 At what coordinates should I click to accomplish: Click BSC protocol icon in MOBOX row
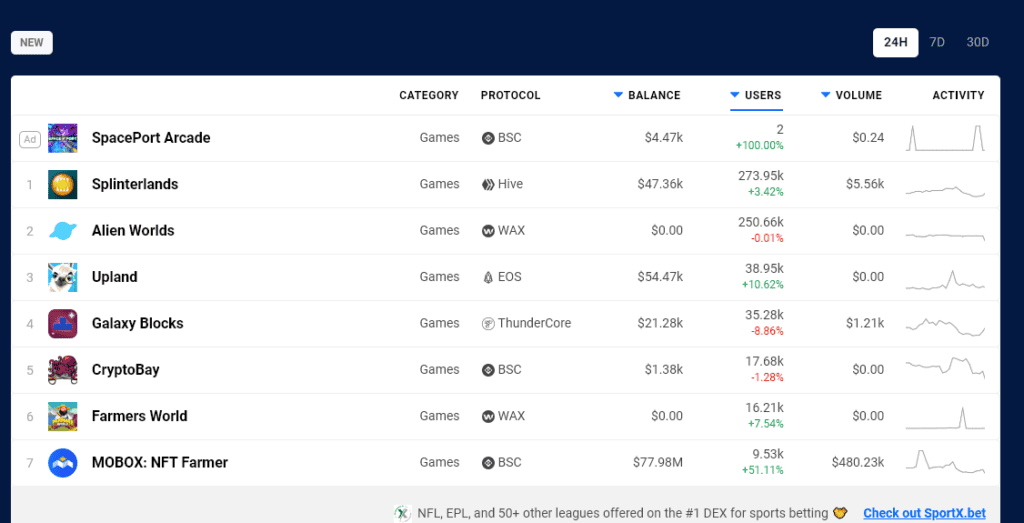click(x=488, y=463)
